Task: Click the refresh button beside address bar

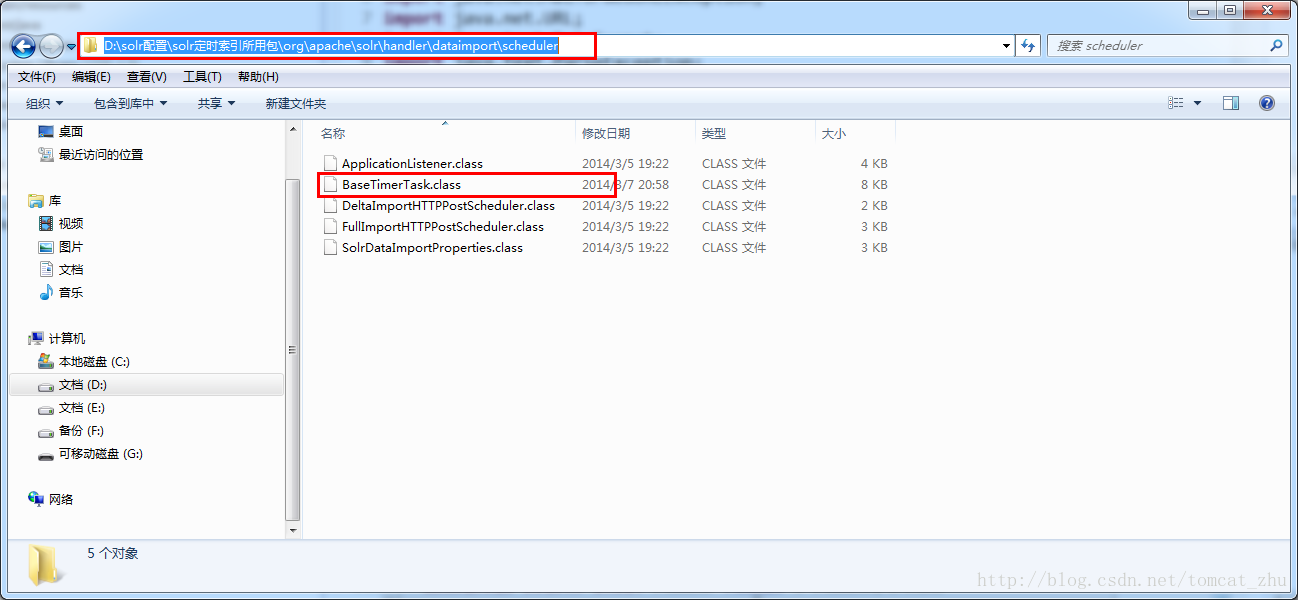Action: point(1028,46)
